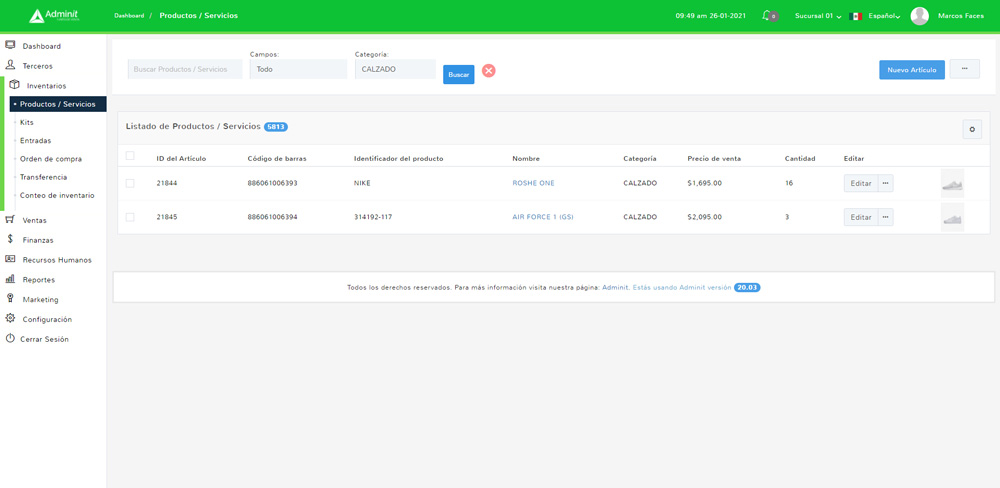This screenshot has height=488, width=1000.
Task: Click the AIR FORCE 1 product thumbnail
Action: click(x=952, y=217)
